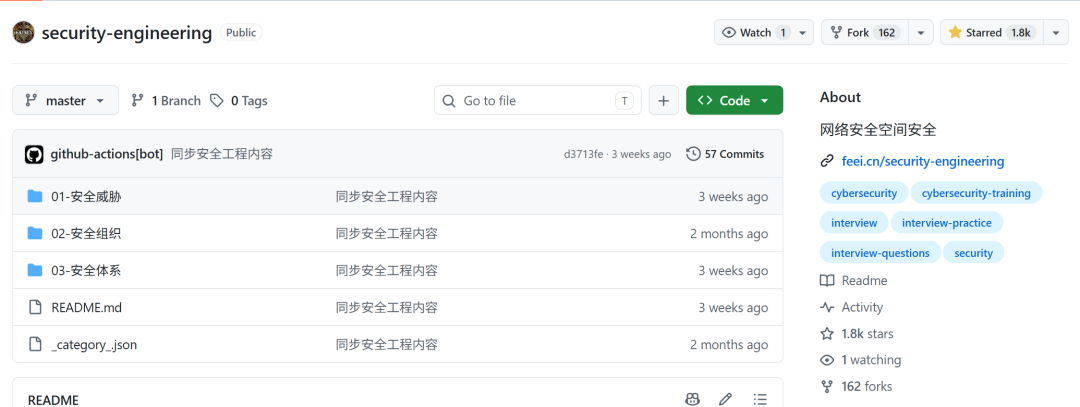Screen dimensions: 1080x407
Task: Select the security topic tag
Action: pyautogui.click(x=973, y=253)
